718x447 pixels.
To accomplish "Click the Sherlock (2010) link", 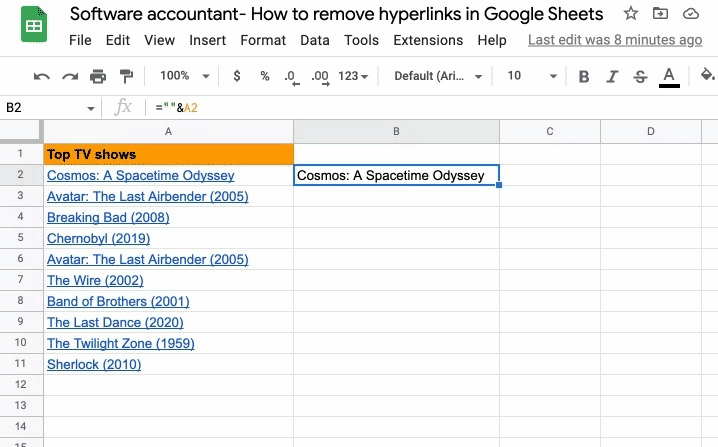I will tap(94, 365).
